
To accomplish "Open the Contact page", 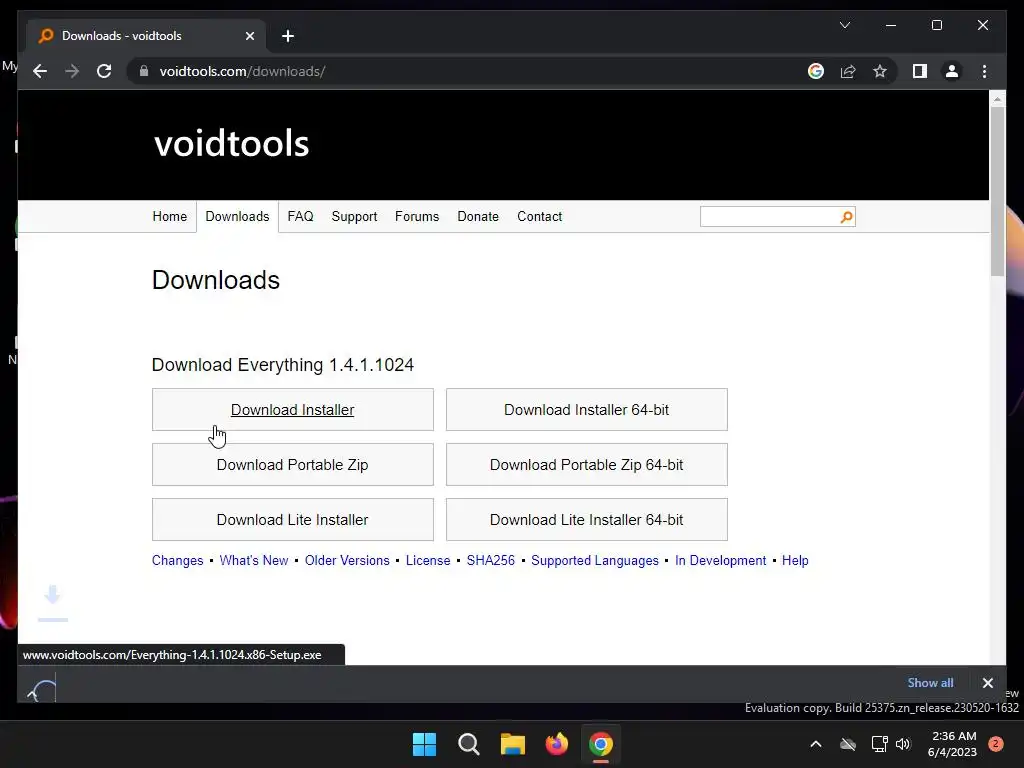I will (x=539, y=216).
